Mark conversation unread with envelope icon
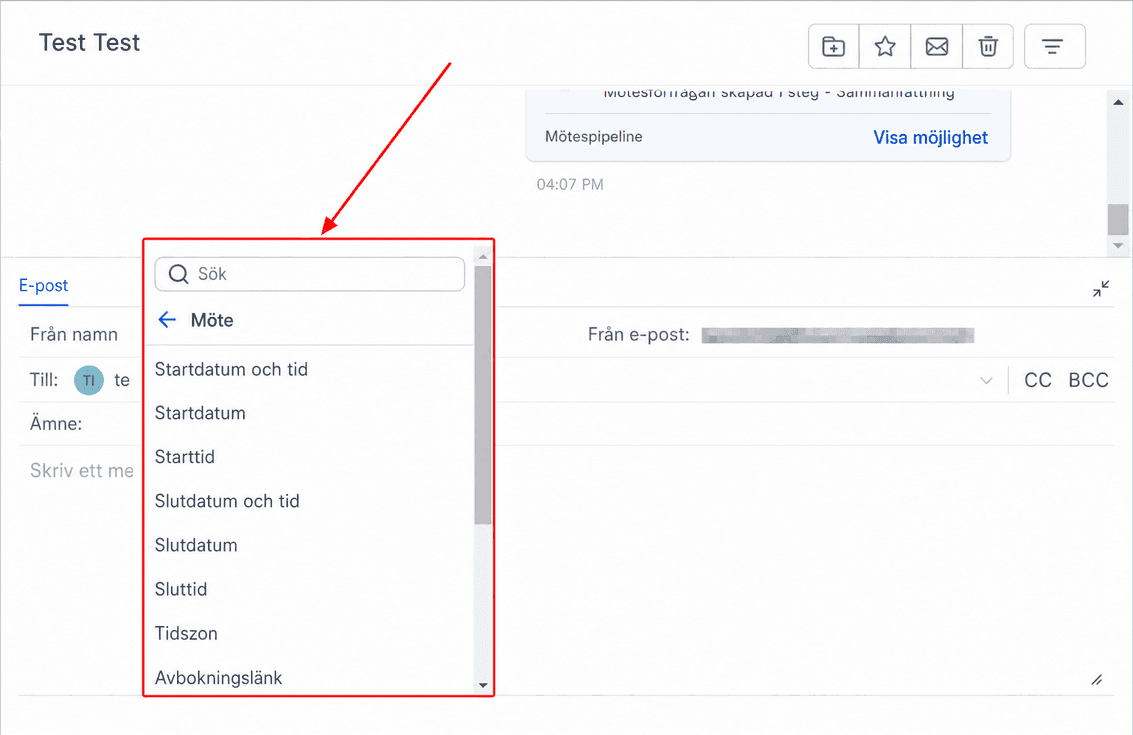The height and width of the screenshot is (735, 1133). pyautogui.click(x=936, y=46)
